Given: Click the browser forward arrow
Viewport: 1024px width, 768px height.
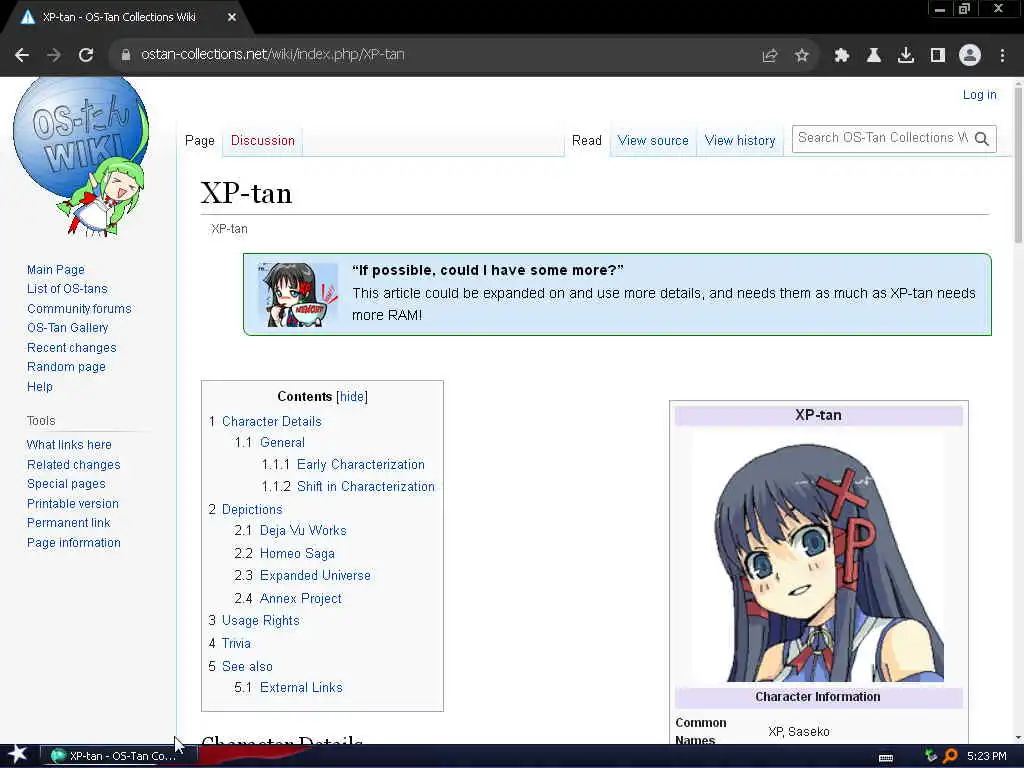Looking at the screenshot, I should pyautogui.click(x=54, y=56).
